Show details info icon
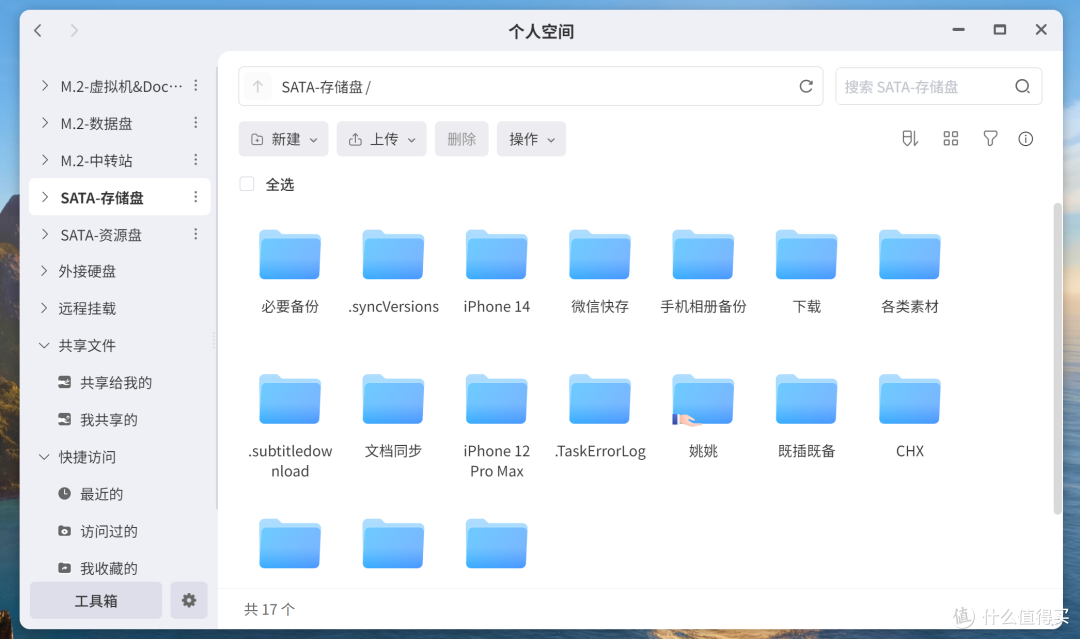This screenshot has width=1080, height=639. [x=1026, y=138]
